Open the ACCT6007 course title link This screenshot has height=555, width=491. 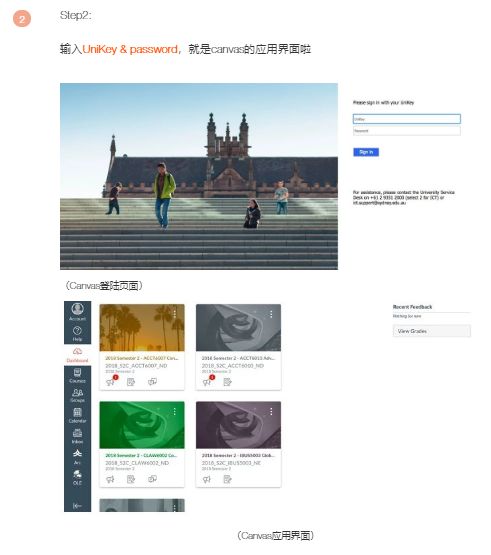click(x=142, y=358)
